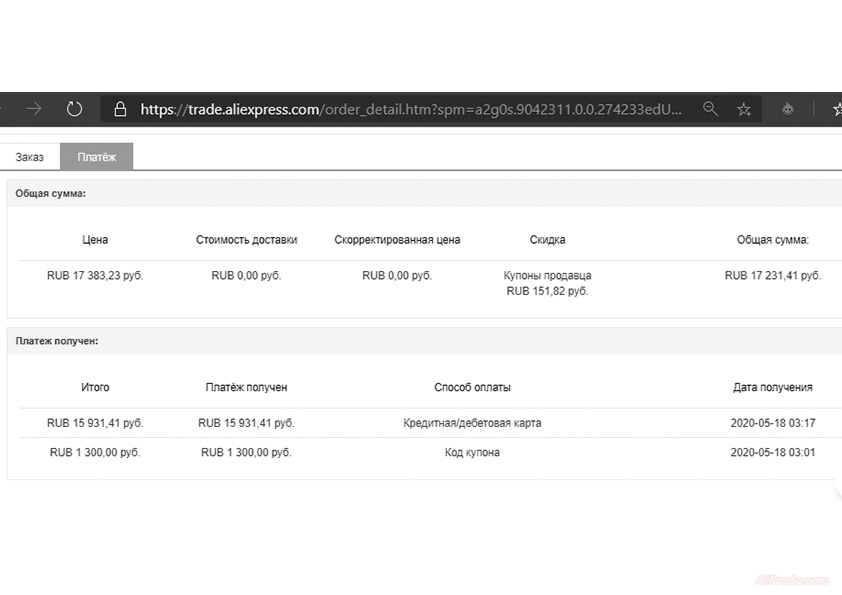The width and height of the screenshot is (842, 595).
Task: Select the Кредитная/дебетовая карта payment method
Action: [x=472, y=423]
